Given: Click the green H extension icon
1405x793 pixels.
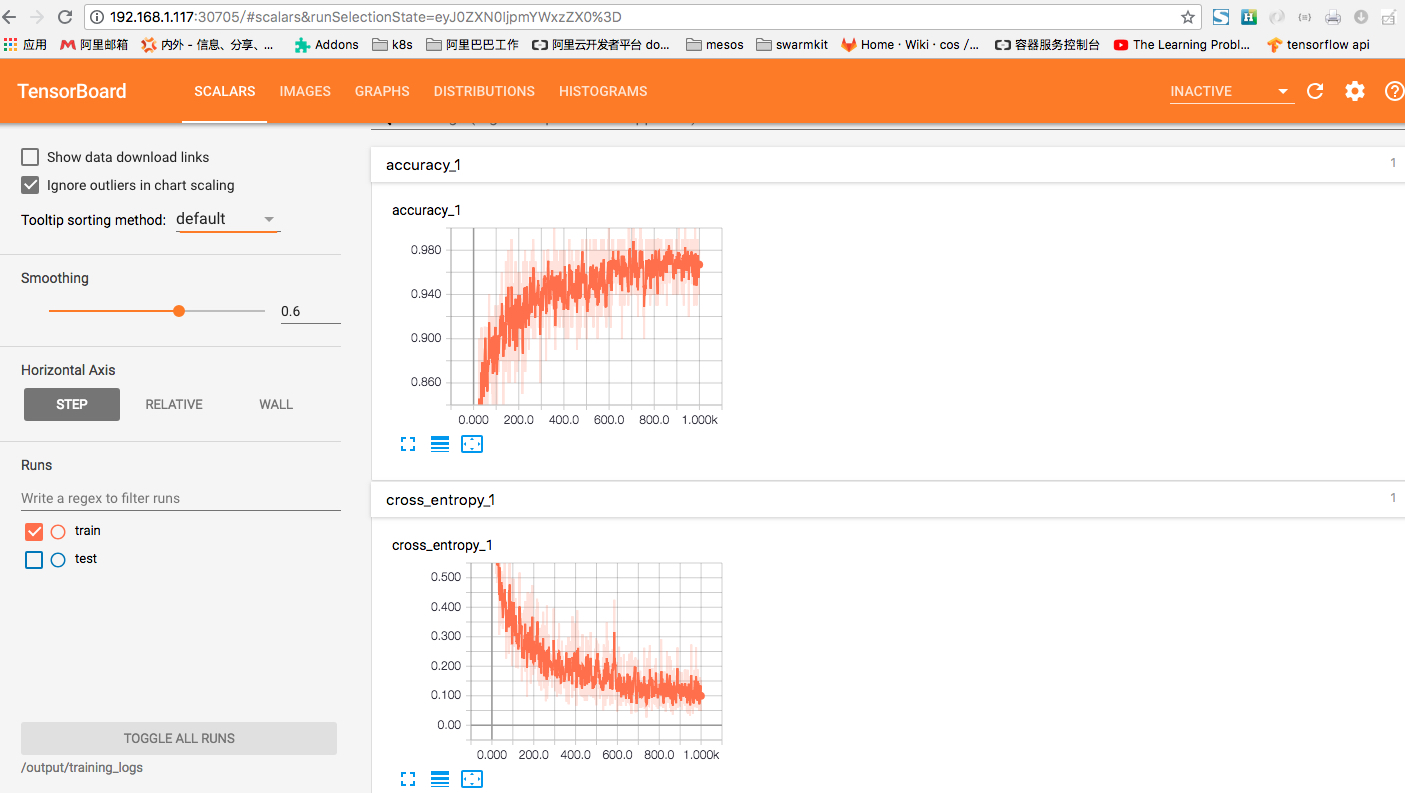Looking at the screenshot, I should click(x=1249, y=17).
